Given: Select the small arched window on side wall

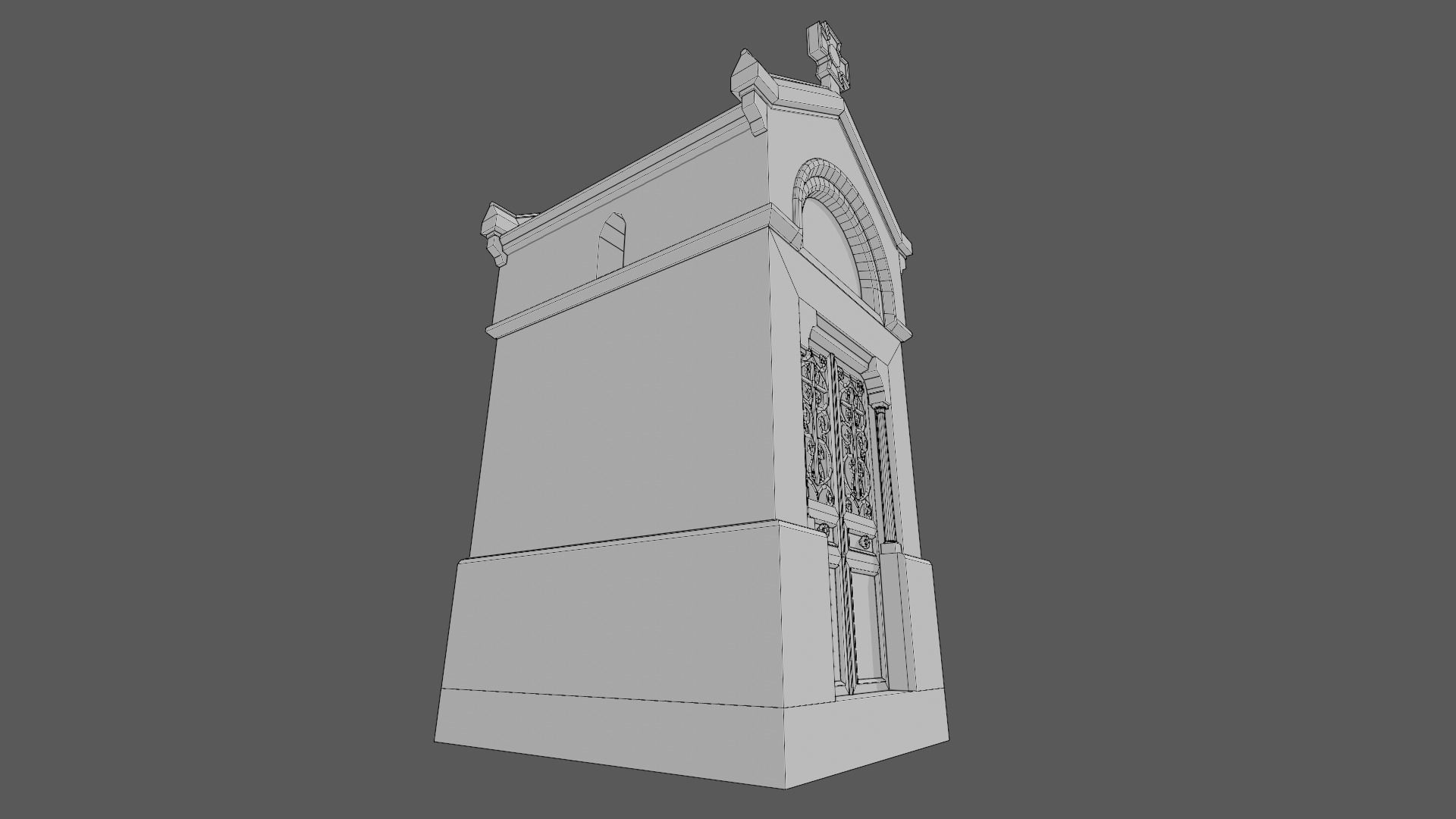Looking at the screenshot, I should pos(612,243).
